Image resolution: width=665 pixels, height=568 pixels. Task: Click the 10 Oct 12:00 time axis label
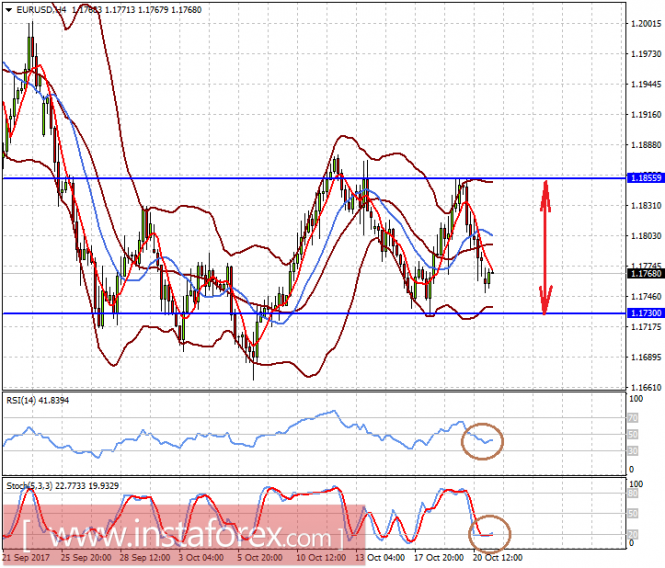click(321, 557)
